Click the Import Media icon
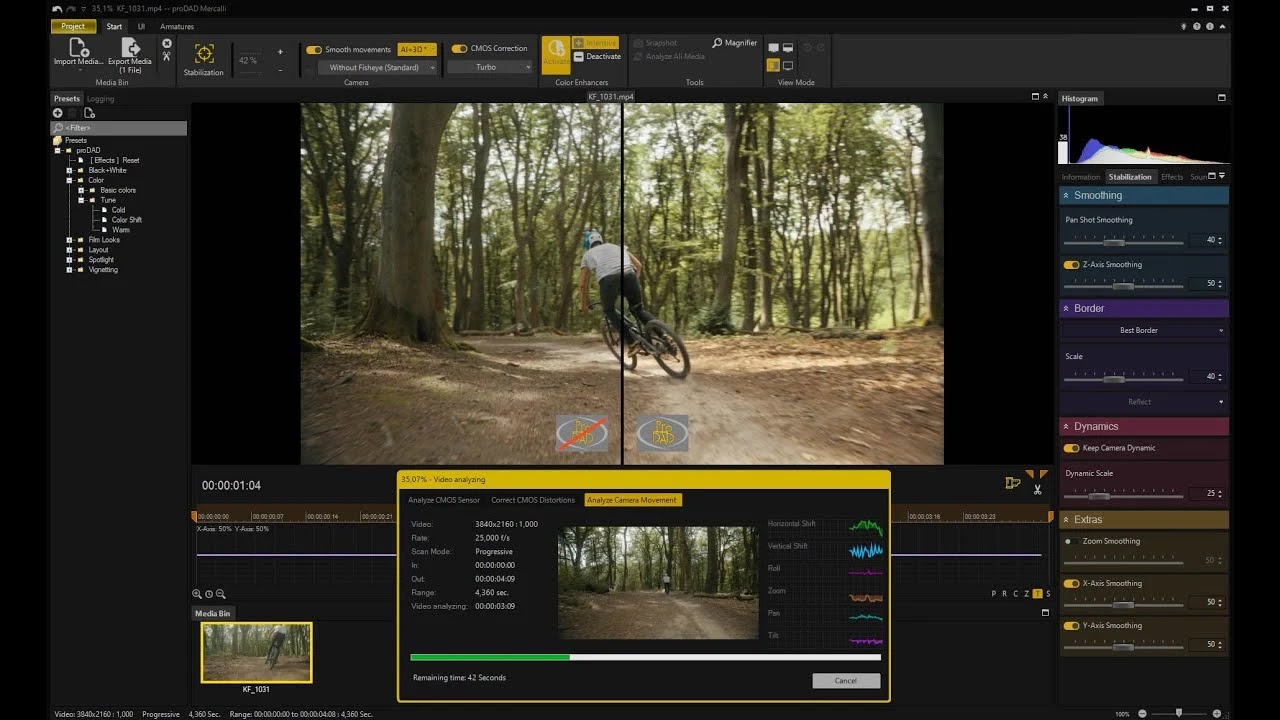The width and height of the screenshot is (1280, 720). (x=78, y=47)
